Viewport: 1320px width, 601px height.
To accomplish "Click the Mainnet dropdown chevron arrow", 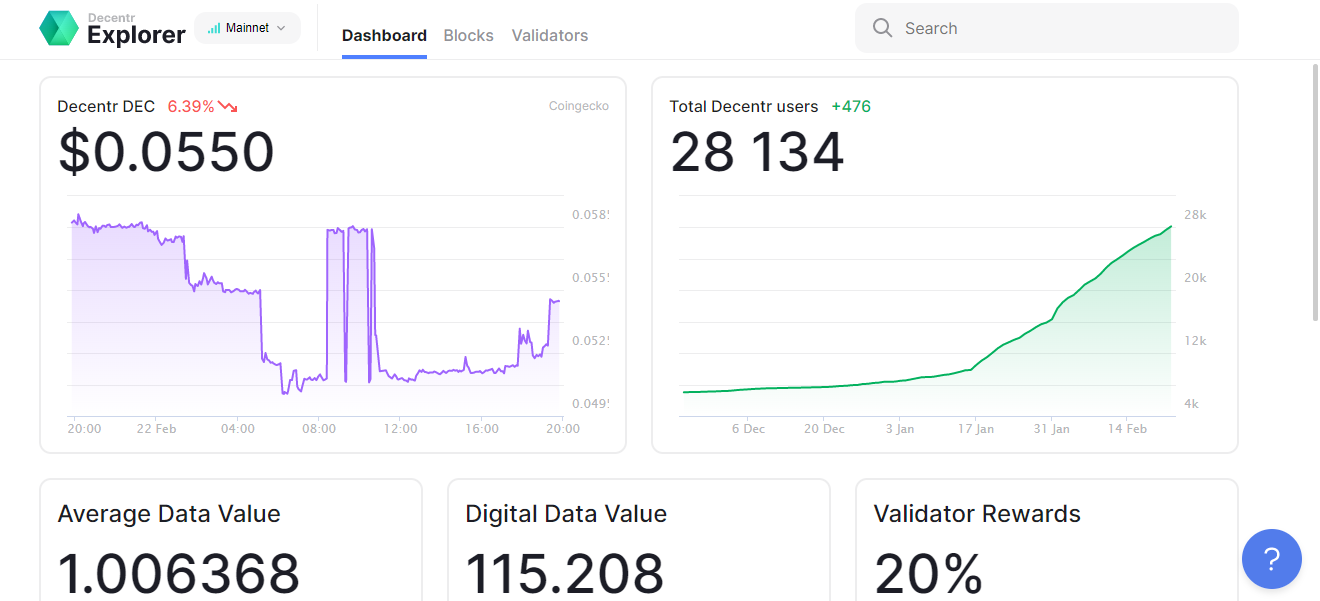I will point(281,28).
